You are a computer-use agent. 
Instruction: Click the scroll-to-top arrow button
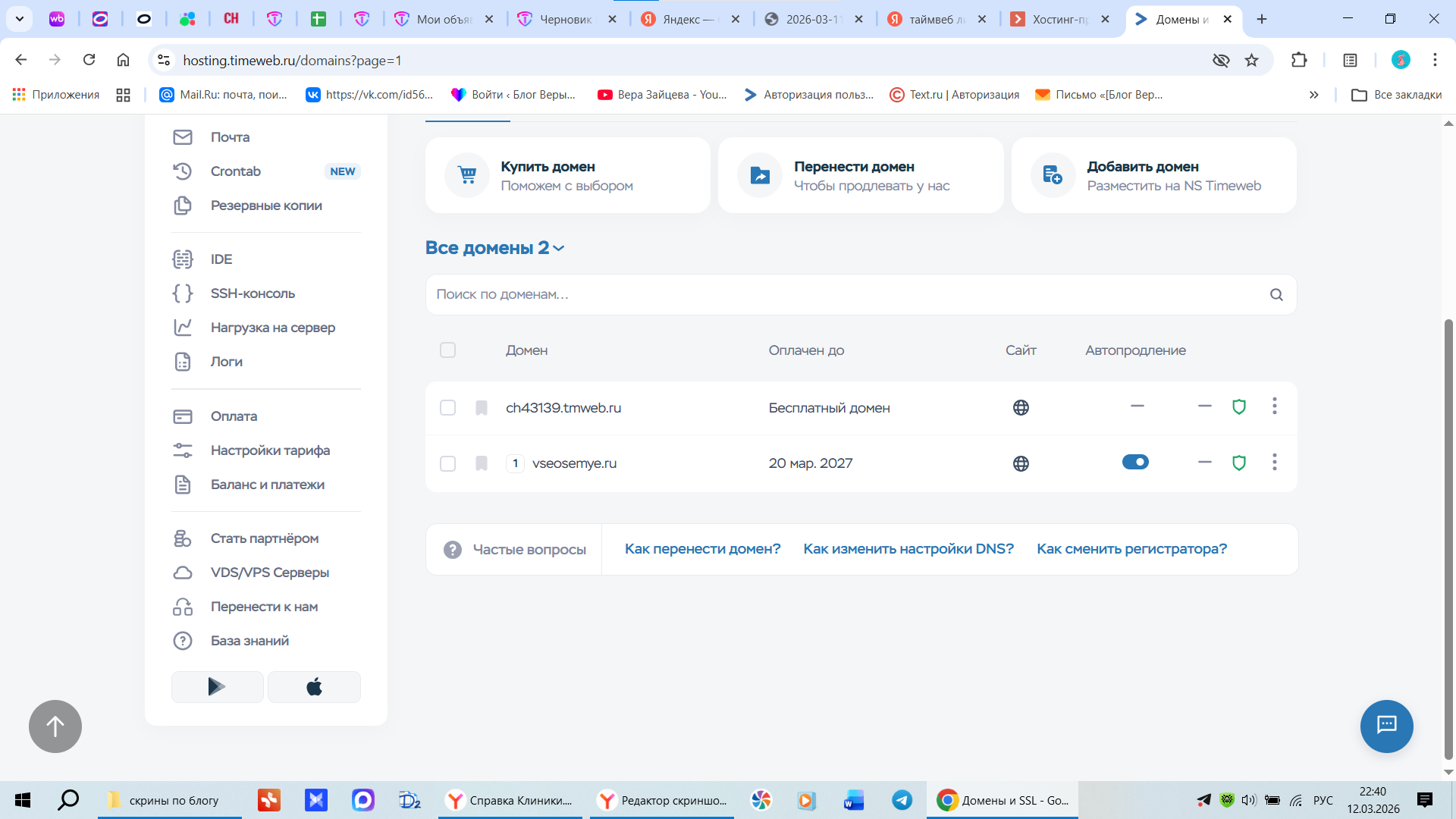coord(55,726)
